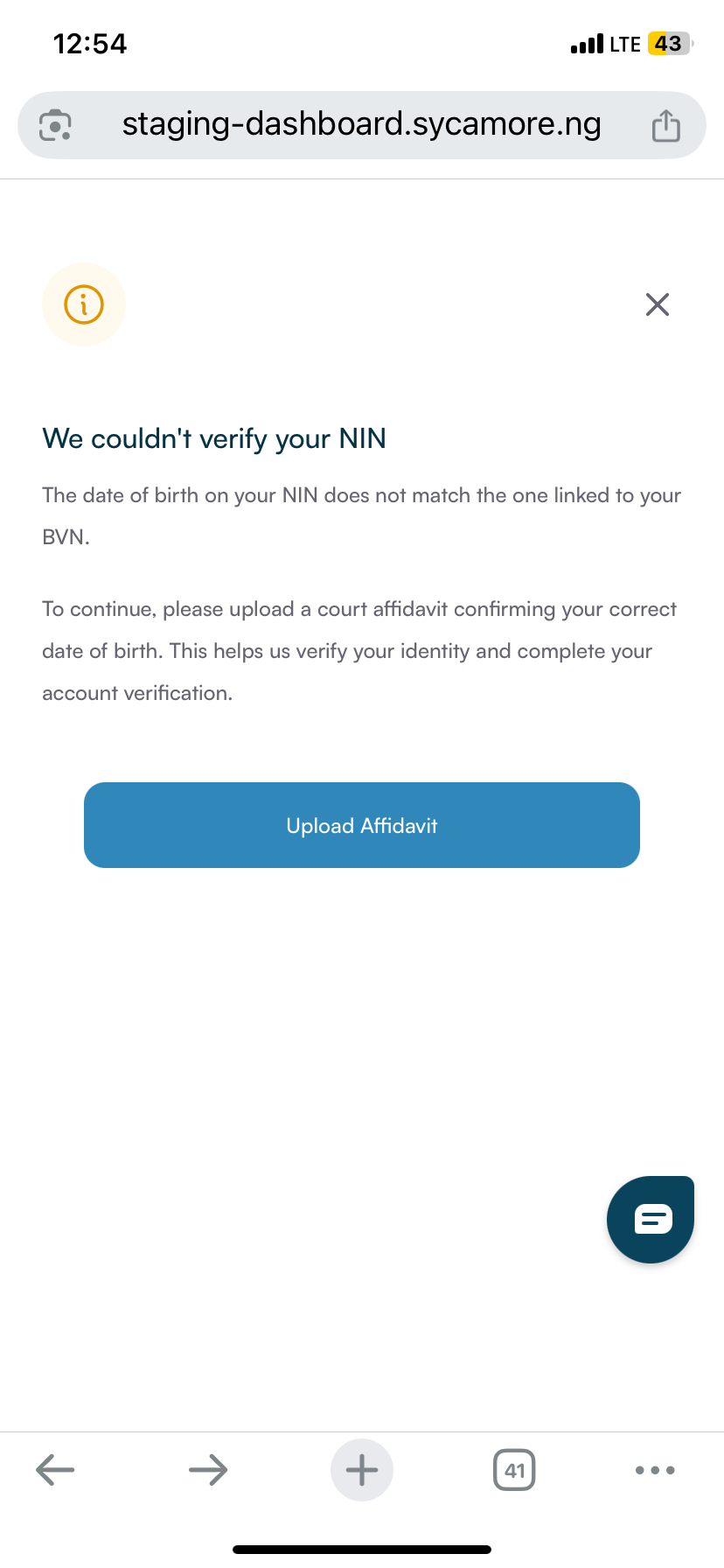Close the NIN verification dialog
This screenshot has width=724, height=1568.
pos(657,304)
